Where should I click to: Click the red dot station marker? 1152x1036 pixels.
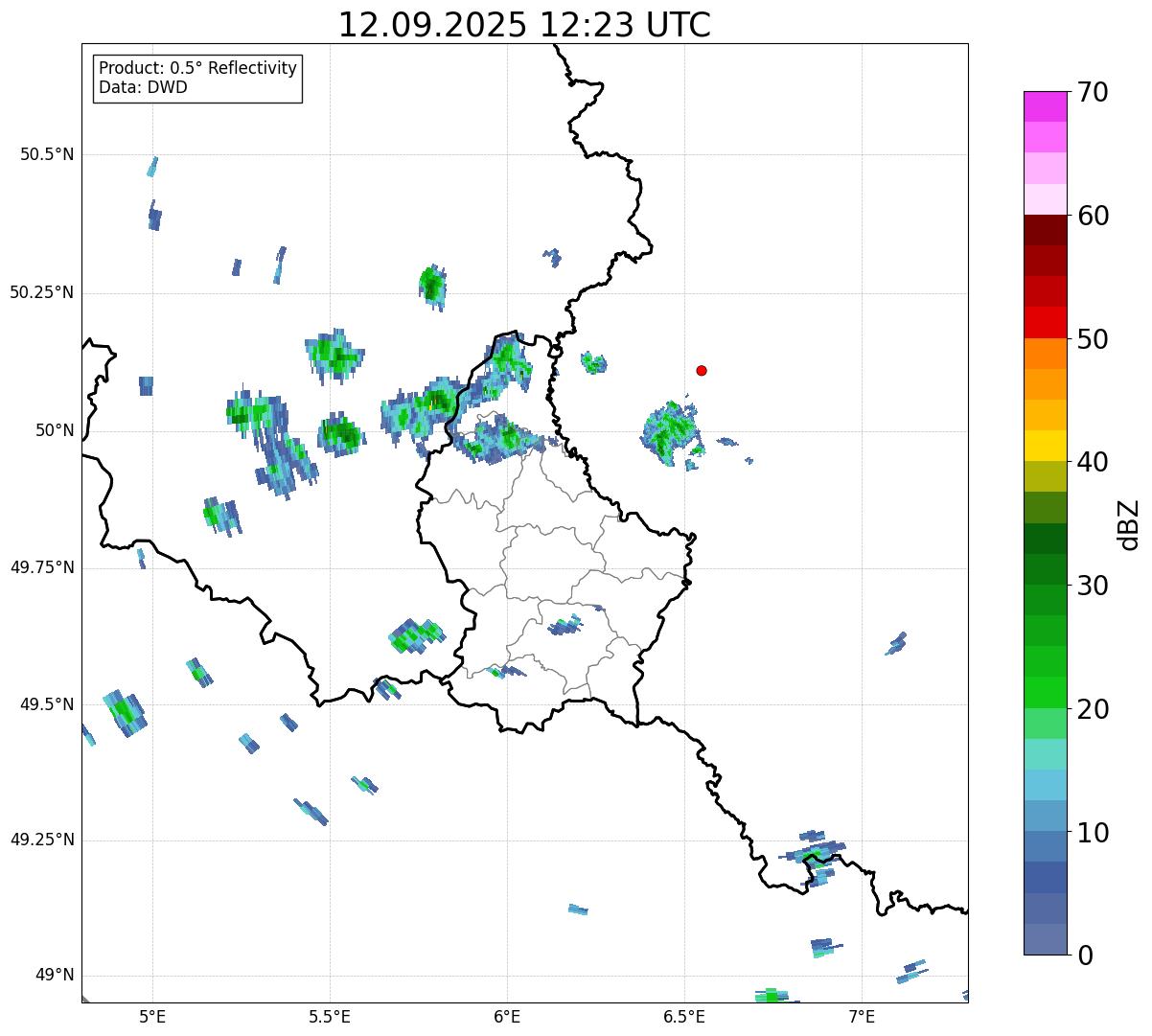[702, 370]
